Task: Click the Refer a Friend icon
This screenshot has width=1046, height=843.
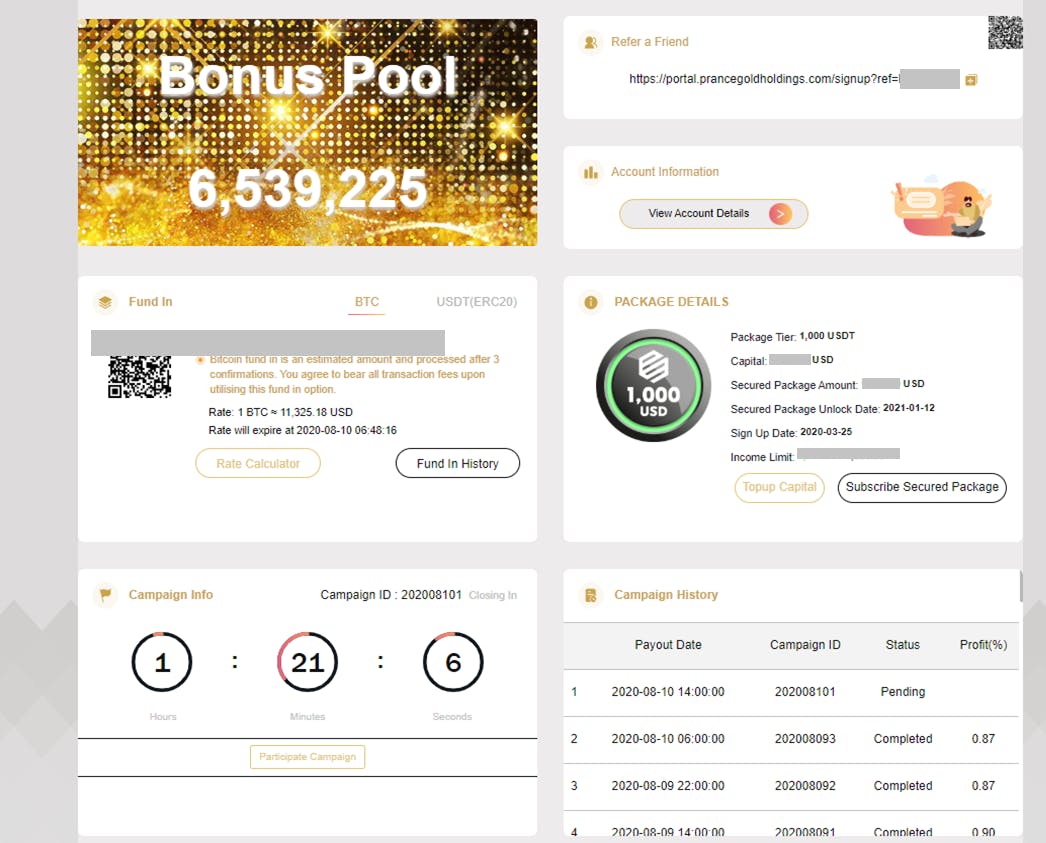Action: tap(591, 42)
